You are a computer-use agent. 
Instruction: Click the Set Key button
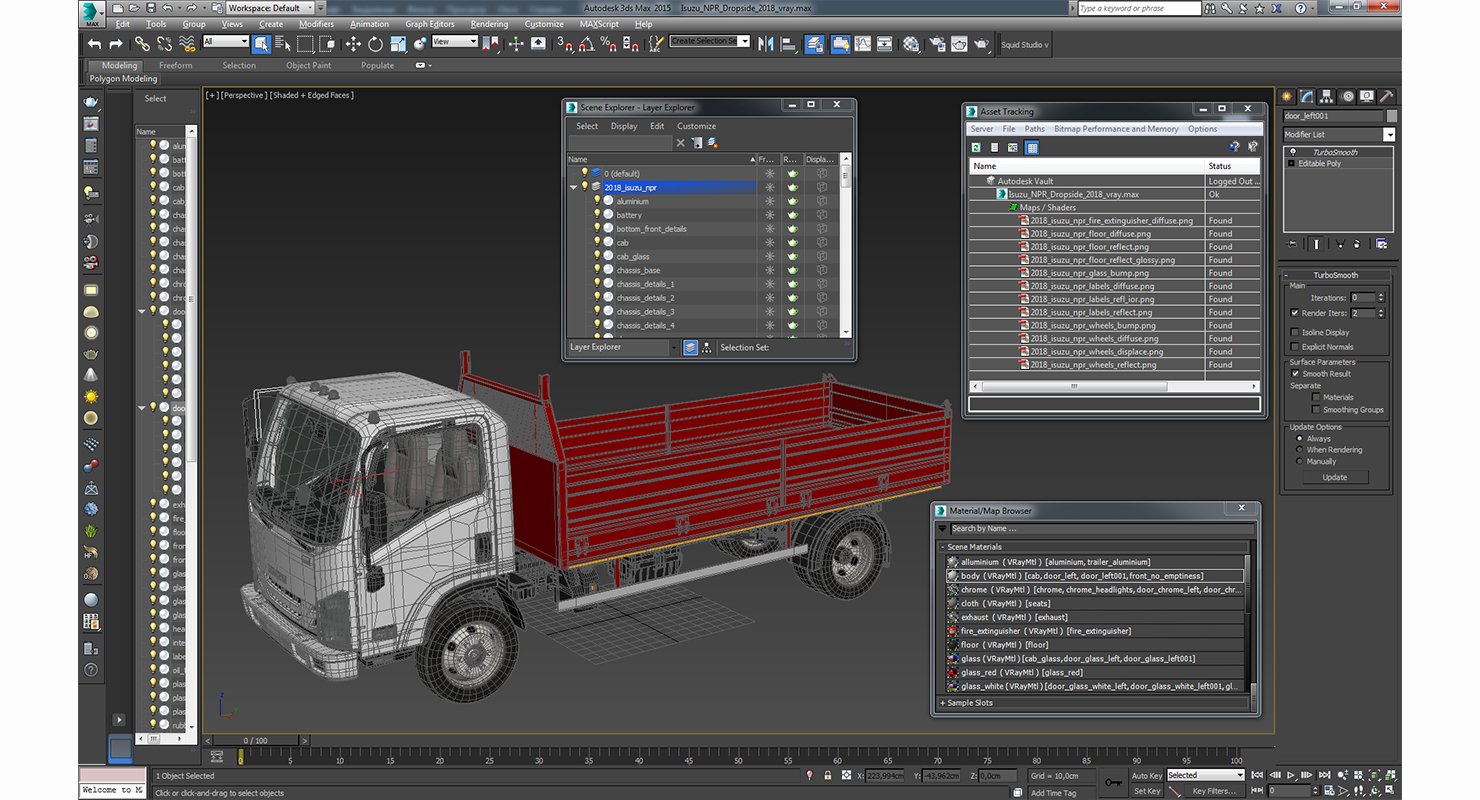click(1147, 791)
